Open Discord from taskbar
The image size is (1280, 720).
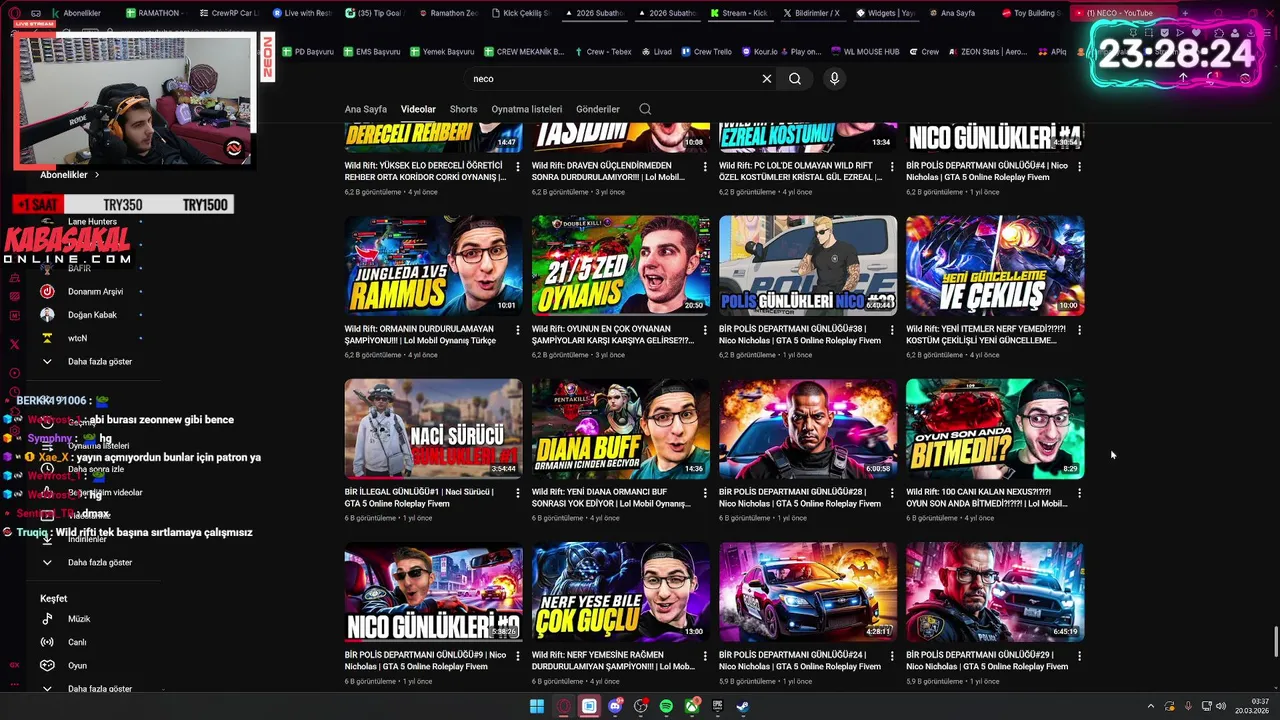[x=615, y=706]
